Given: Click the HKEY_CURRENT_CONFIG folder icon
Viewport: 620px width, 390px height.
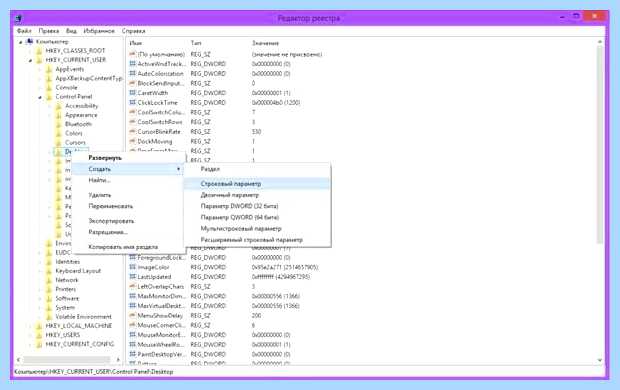Looking at the screenshot, I should pos(39,345).
